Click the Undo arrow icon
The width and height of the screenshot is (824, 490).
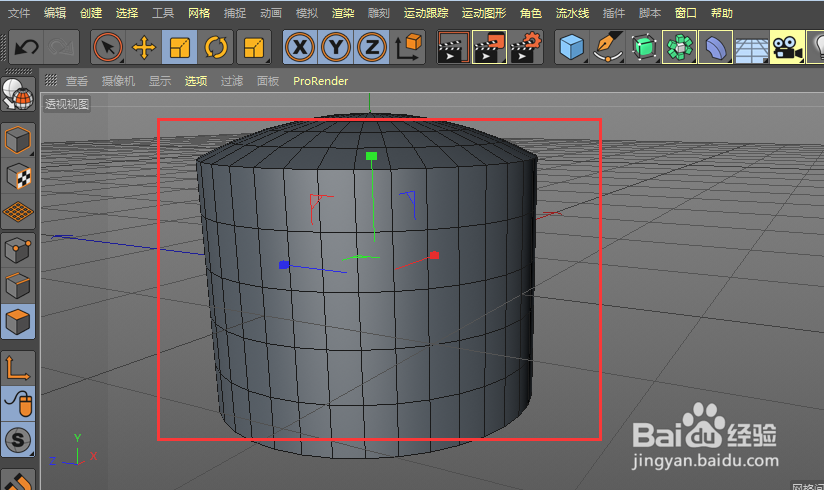click(x=27, y=47)
